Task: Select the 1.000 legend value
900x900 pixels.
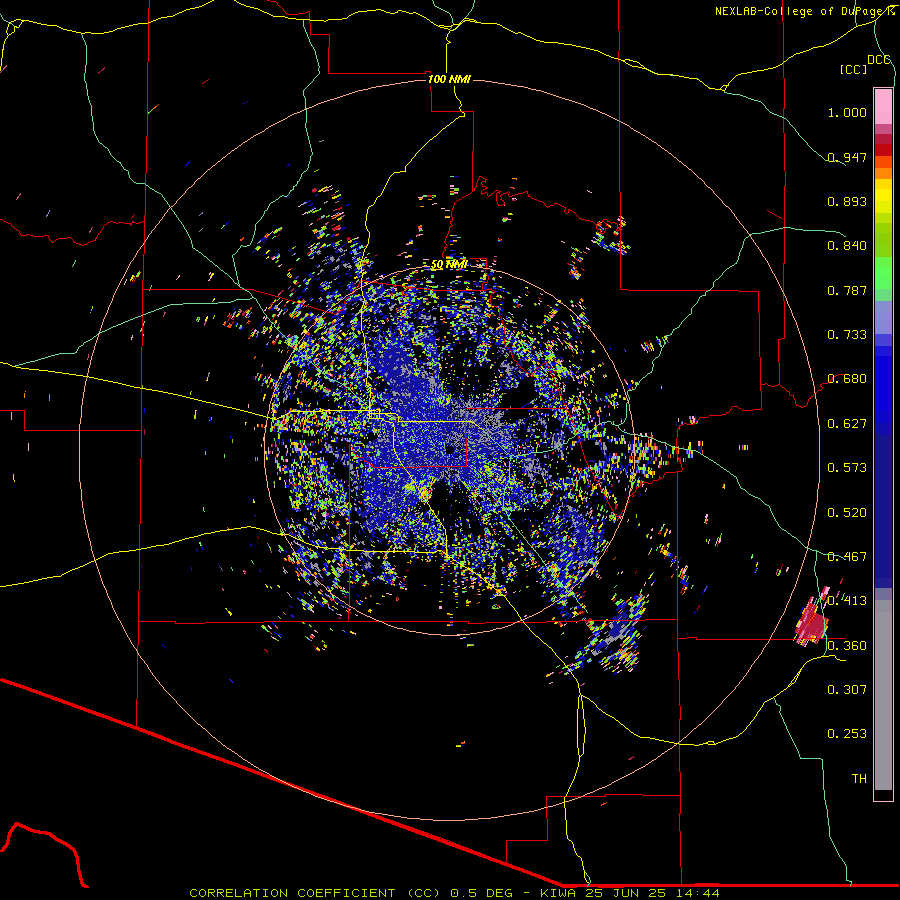Action: (847, 112)
